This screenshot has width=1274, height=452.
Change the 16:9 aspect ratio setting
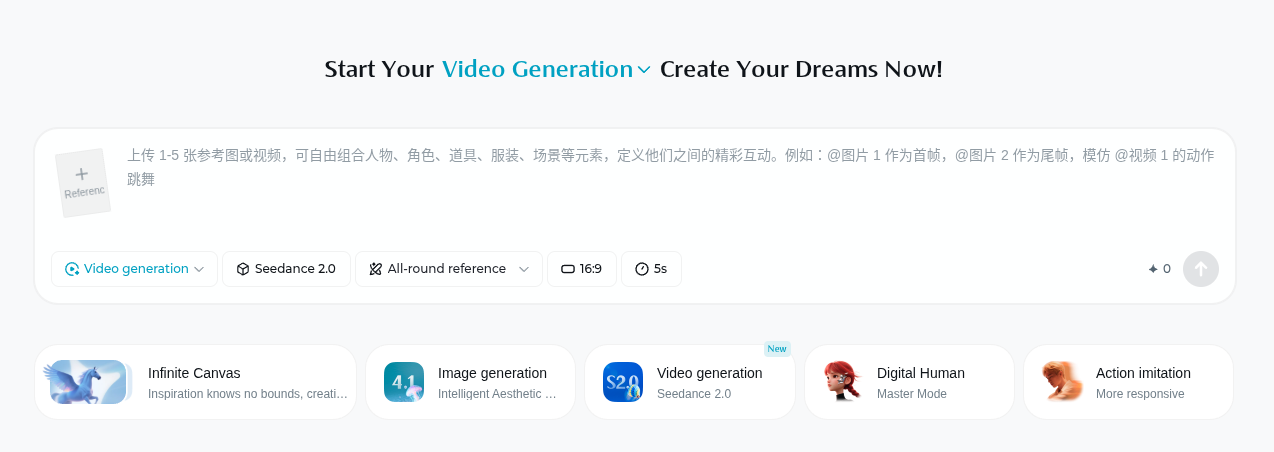[582, 269]
